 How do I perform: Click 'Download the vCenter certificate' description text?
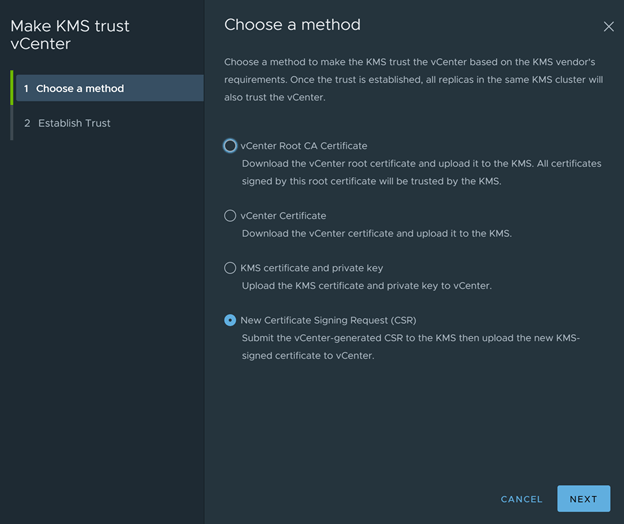[x=376, y=233]
